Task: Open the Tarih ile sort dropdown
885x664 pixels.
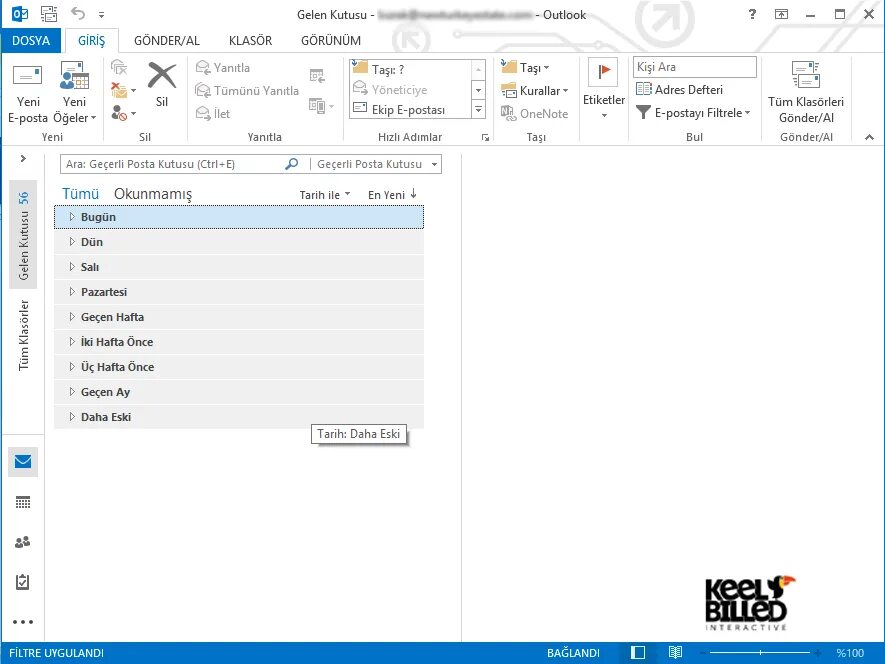Action: click(325, 195)
